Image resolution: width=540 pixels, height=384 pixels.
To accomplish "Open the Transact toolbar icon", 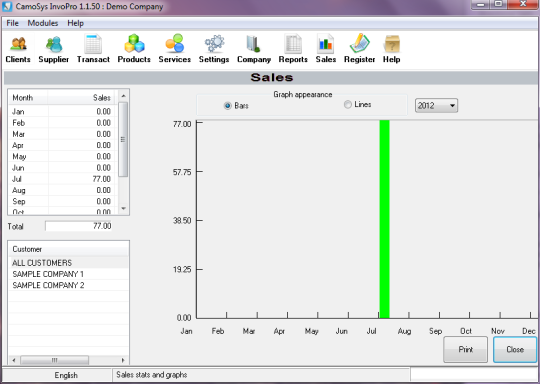I will [93, 49].
